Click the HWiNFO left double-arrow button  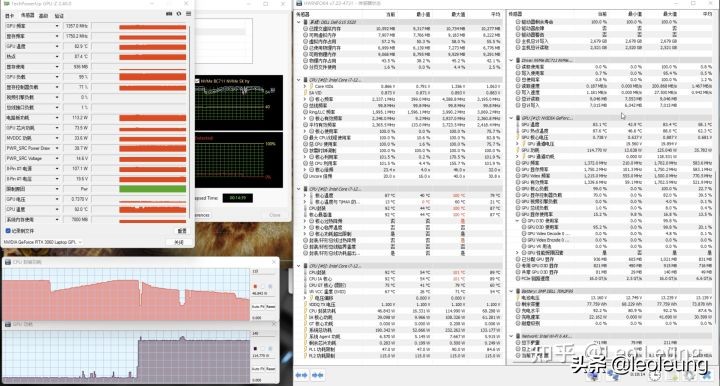tap(302, 375)
